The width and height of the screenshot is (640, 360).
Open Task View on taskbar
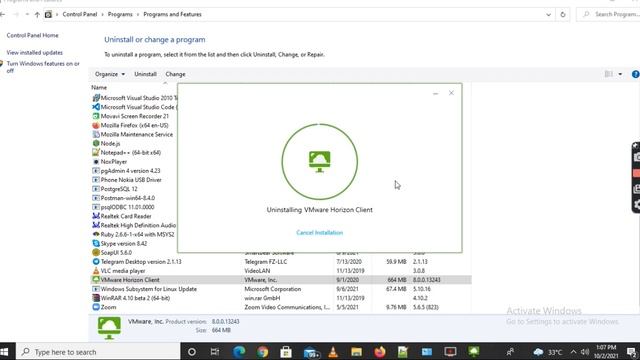pyautogui.click(x=215, y=352)
